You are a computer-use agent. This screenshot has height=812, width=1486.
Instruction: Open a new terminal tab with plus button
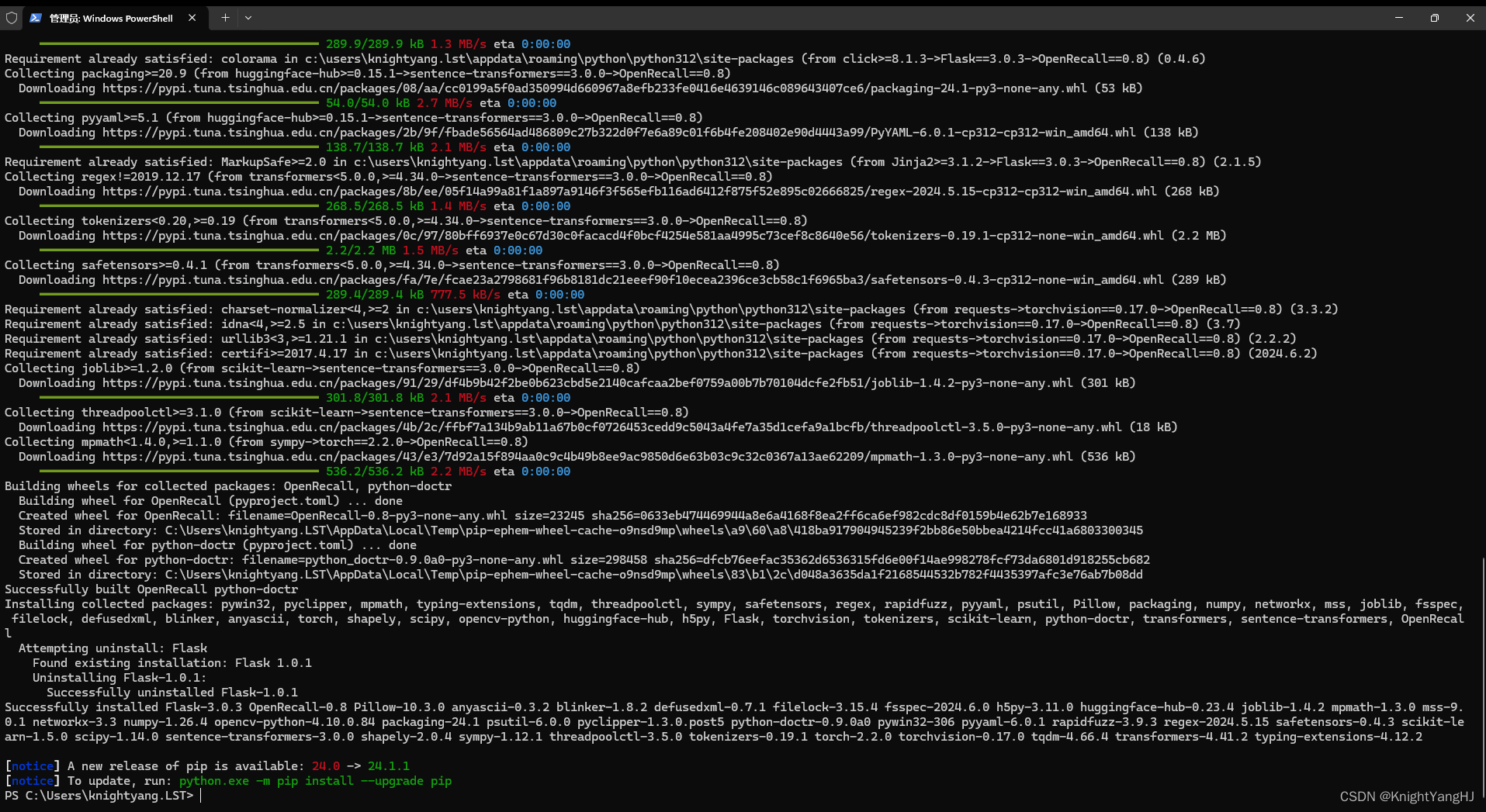click(225, 18)
